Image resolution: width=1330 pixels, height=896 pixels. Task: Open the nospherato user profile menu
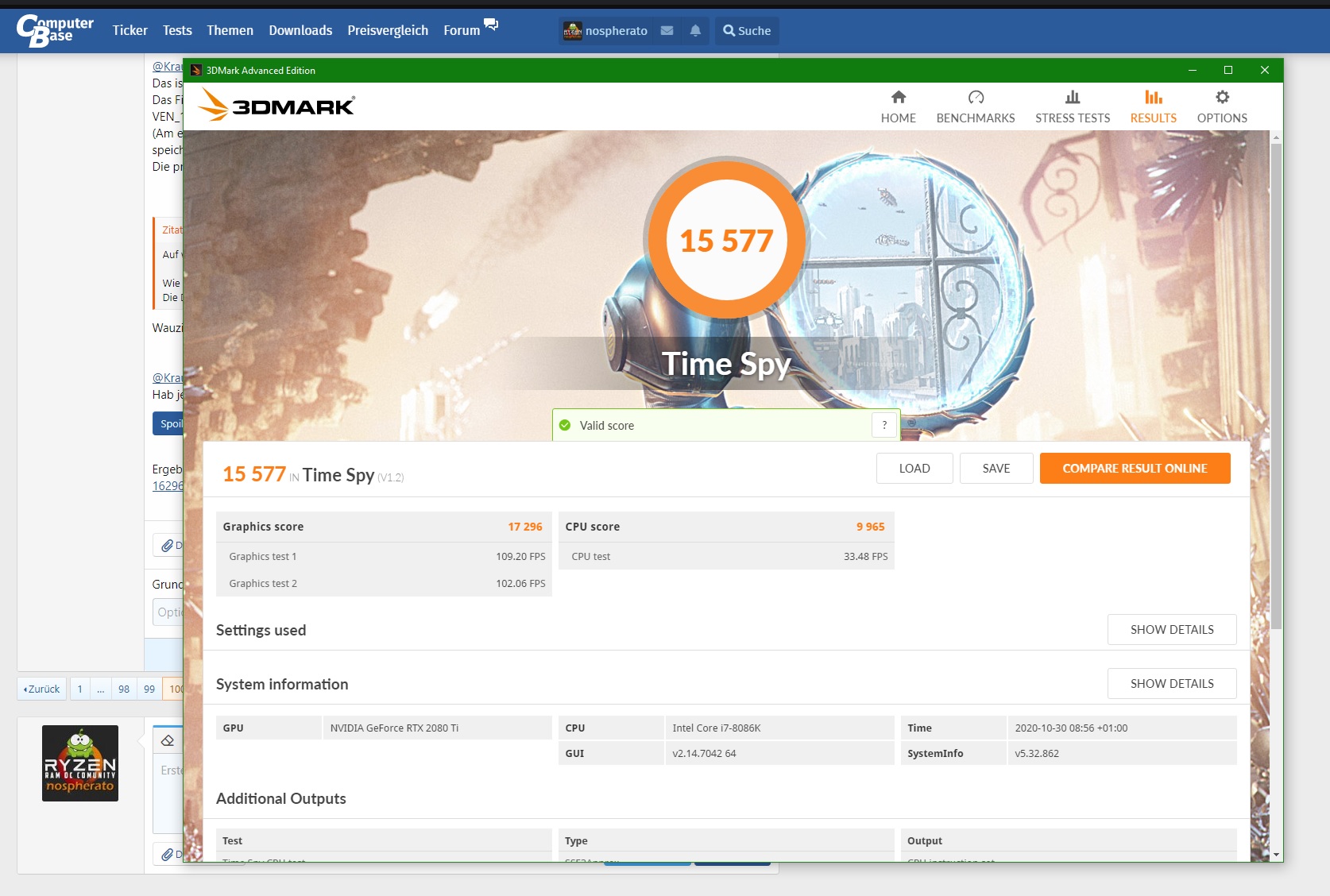coord(605,30)
